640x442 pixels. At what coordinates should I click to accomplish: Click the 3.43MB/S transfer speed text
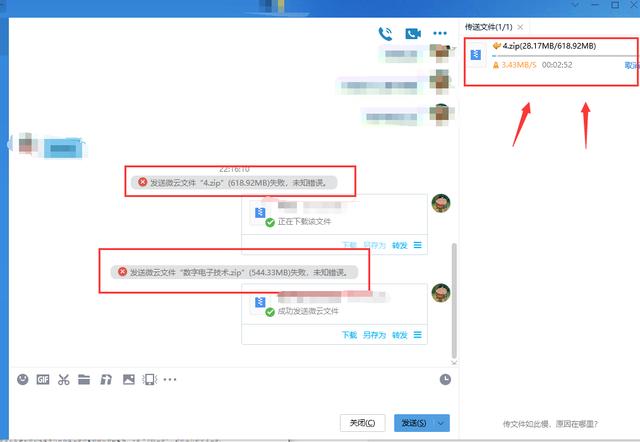519,65
